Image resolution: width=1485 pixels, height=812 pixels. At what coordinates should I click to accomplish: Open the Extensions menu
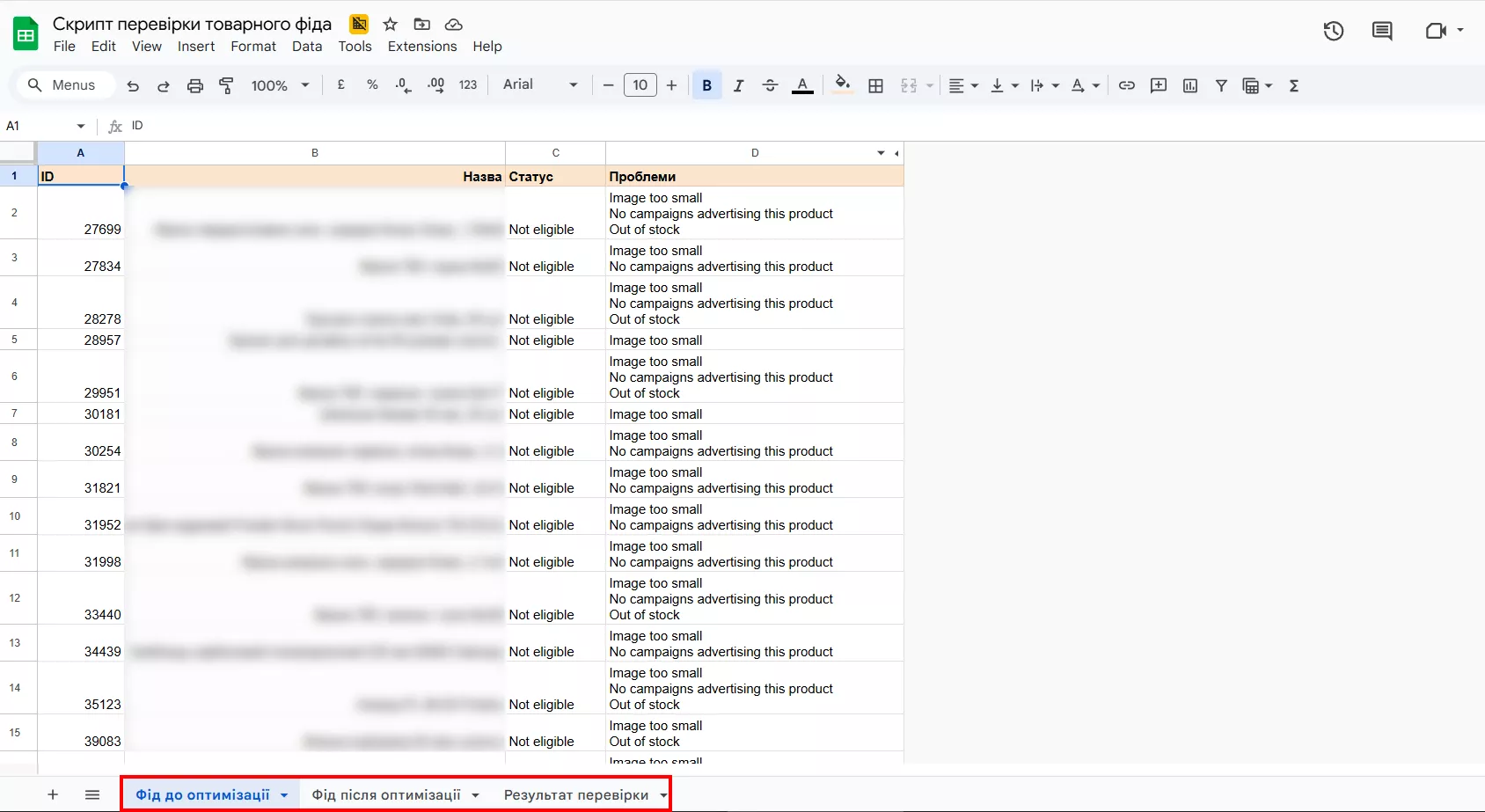(x=422, y=47)
